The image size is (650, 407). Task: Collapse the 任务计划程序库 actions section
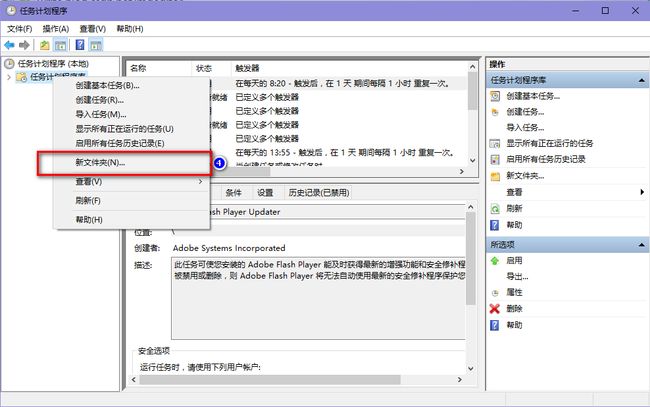pyautogui.click(x=641, y=80)
